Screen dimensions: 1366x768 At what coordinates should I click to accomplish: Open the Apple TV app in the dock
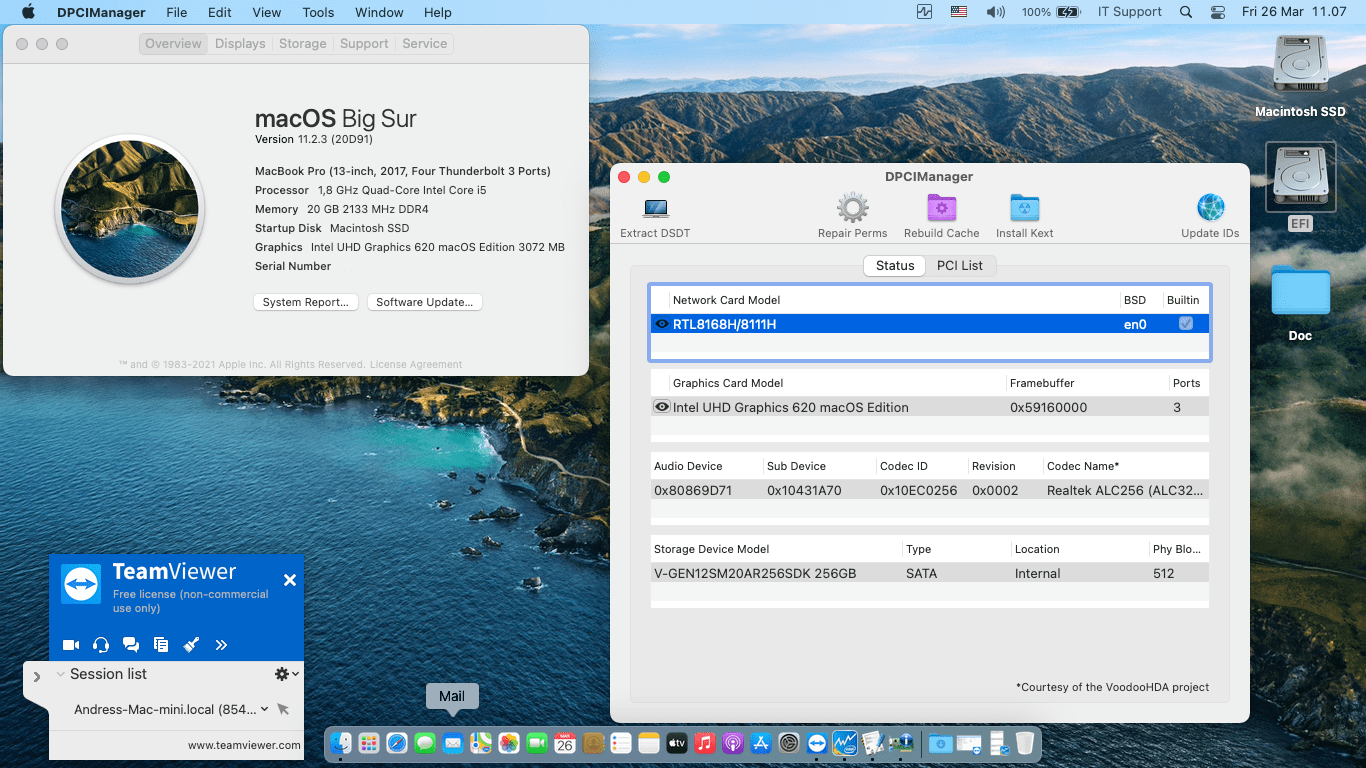pyautogui.click(x=677, y=743)
